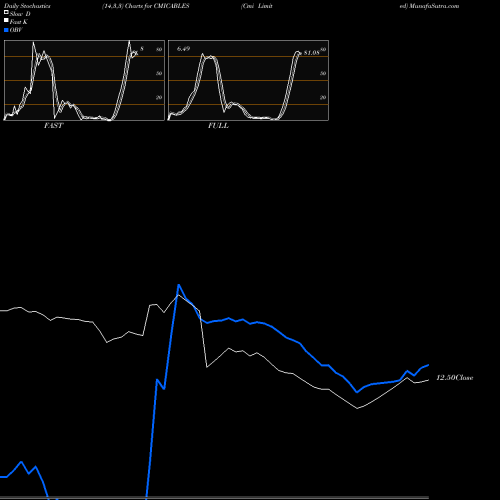Click the 'Daily Stochastics' title text
The width and height of the screenshot is (500, 500).
coord(27,6)
